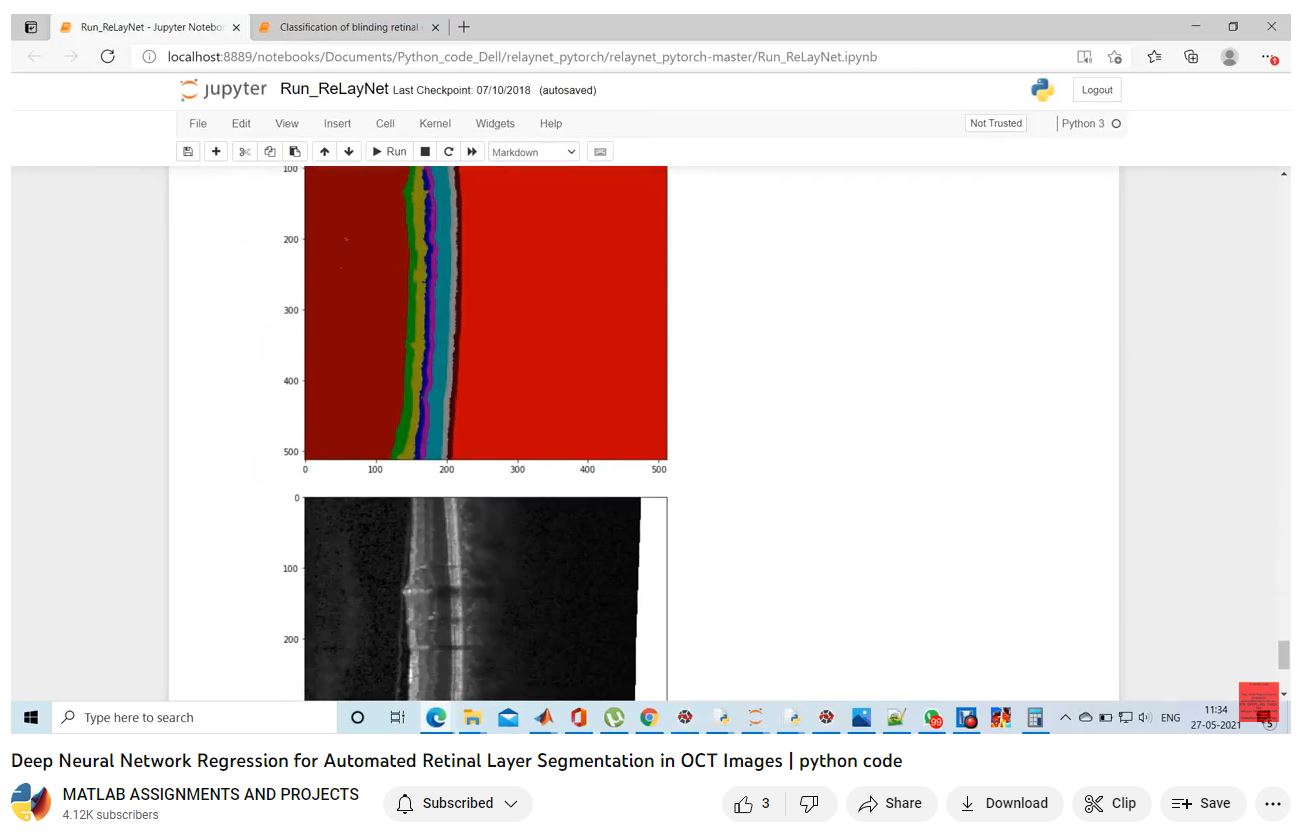Save the video to a playlist

1202,803
